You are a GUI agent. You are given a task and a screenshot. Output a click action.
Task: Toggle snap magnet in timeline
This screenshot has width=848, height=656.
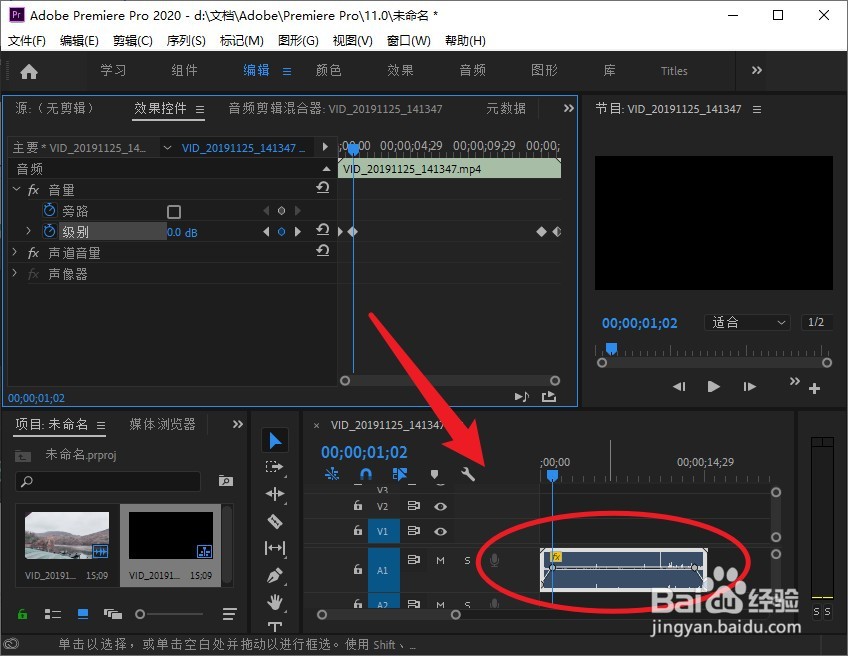pos(366,474)
